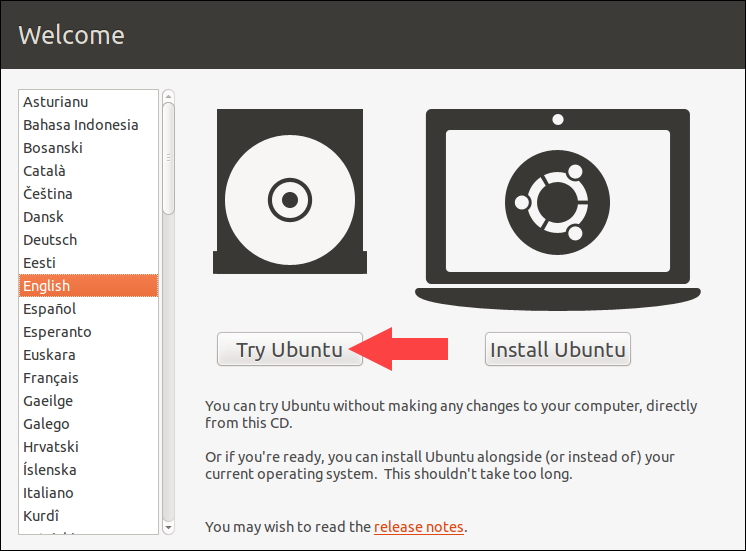This screenshot has height=551, width=746.
Task: Select Esperanto language
Action: (88, 332)
